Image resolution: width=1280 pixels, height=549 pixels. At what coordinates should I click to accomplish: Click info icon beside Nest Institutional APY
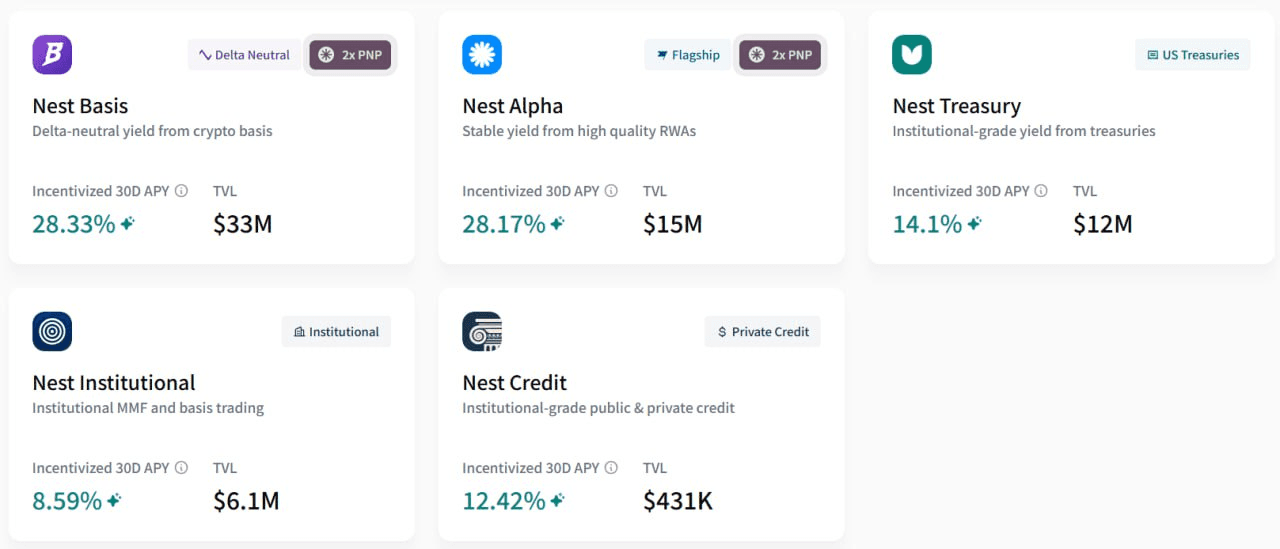181,468
